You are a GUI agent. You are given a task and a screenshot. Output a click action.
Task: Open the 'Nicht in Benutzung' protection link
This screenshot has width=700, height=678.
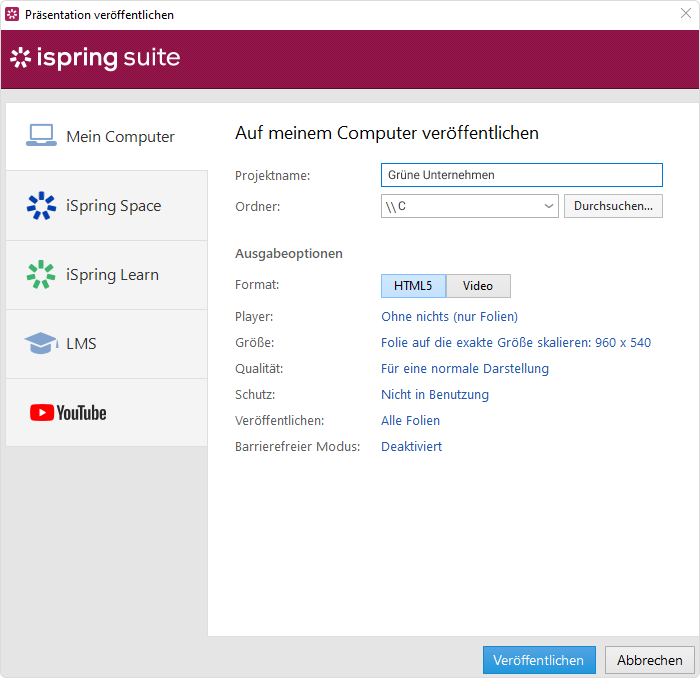pos(435,395)
